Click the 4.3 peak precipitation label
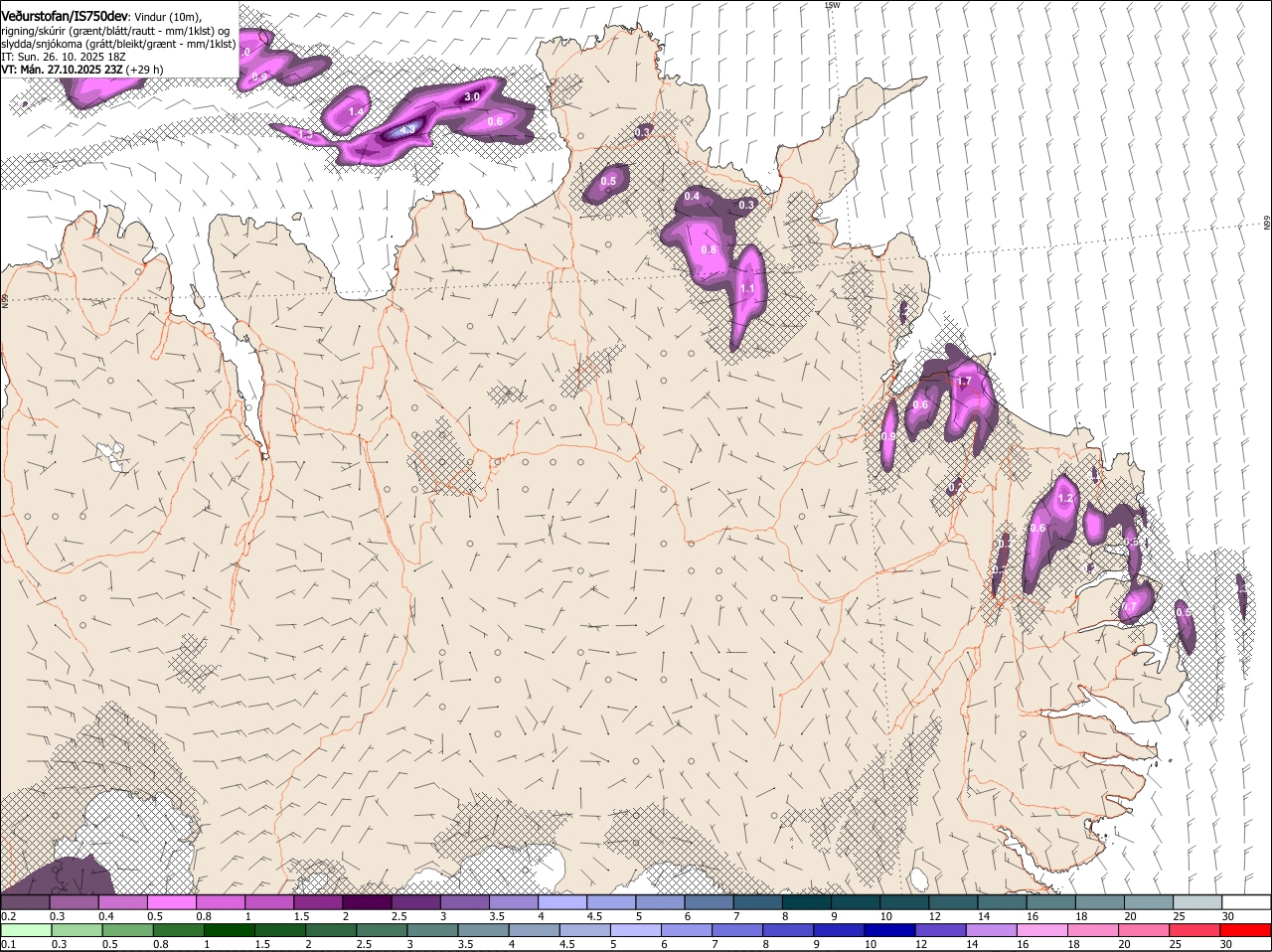The height and width of the screenshot is (952, 1272). tap(406, 129)
